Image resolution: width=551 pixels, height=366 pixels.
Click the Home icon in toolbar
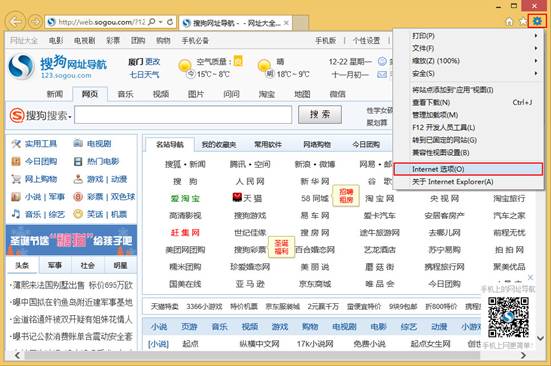[509, 22]
